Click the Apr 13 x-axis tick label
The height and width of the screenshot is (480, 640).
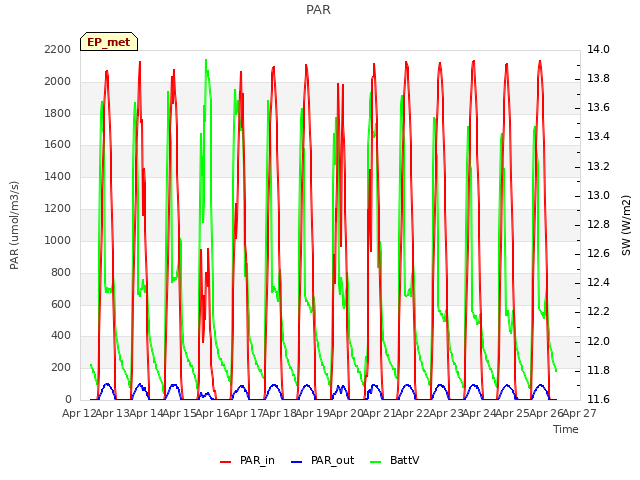coord(113,413)
